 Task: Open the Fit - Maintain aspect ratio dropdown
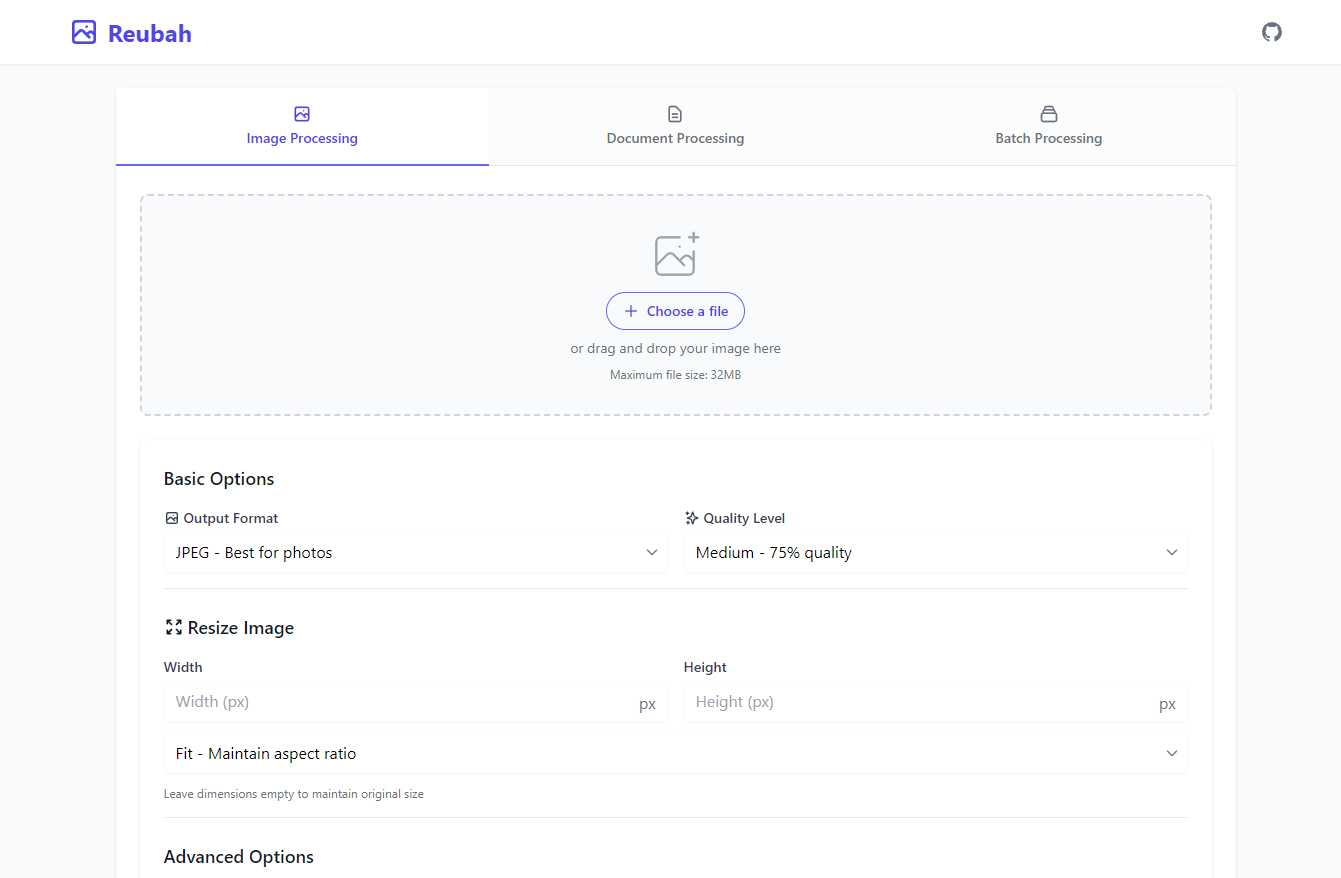pos(676,753)
